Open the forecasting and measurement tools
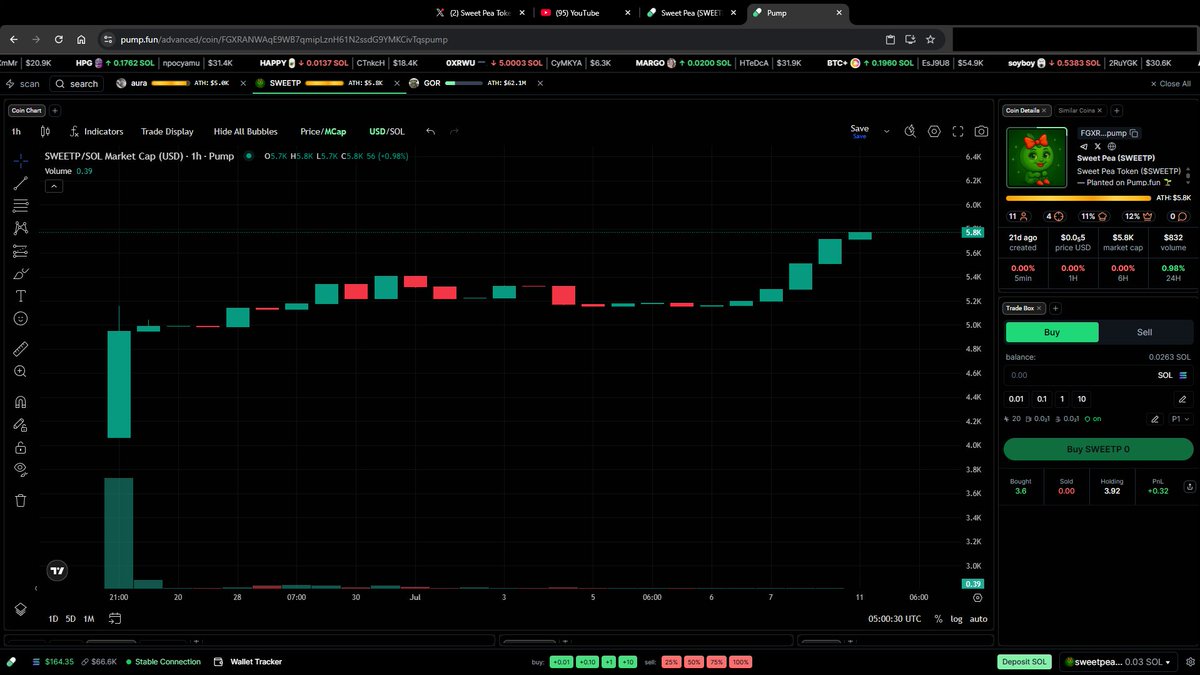 (20, 251)
